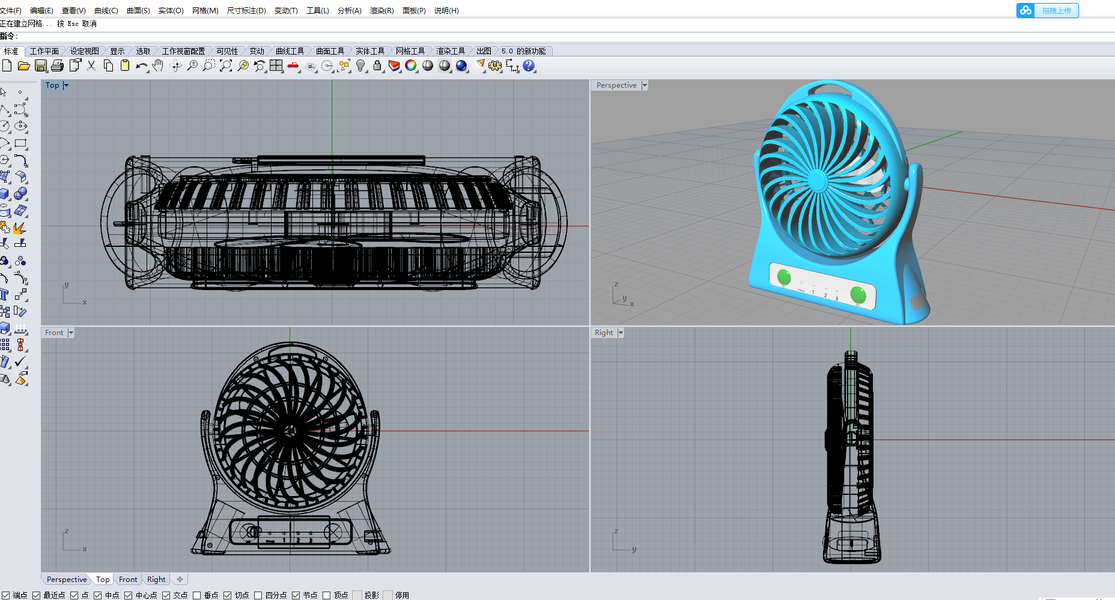
Task: Switch to the 曲线工具 toolbar tab
Action: 289,51
